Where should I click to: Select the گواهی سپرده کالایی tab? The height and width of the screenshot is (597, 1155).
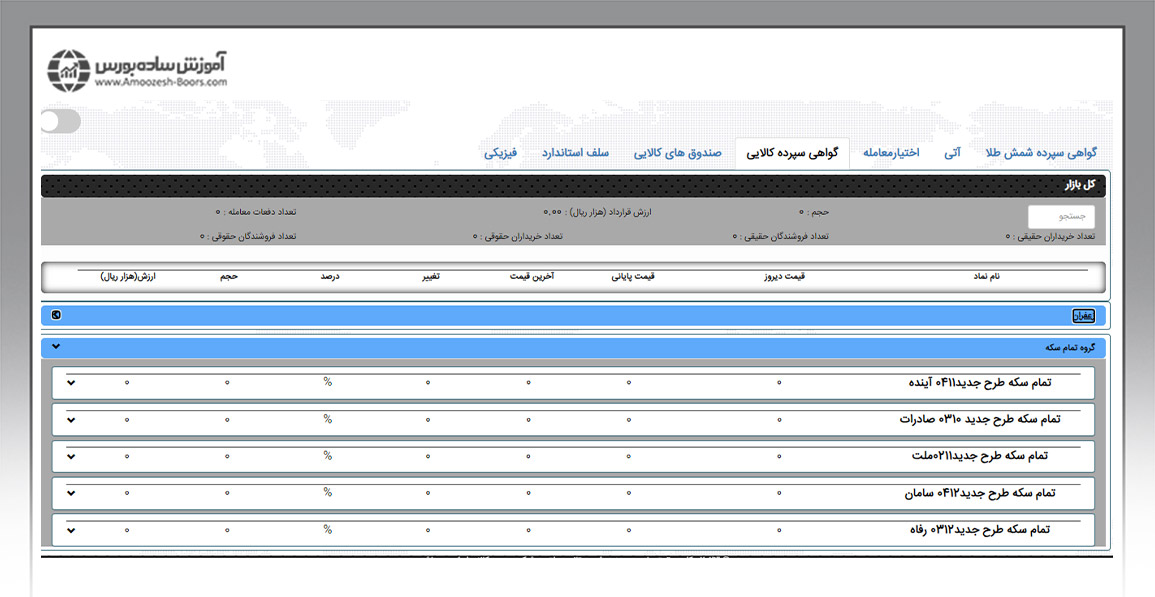click(x=792, y=153)
